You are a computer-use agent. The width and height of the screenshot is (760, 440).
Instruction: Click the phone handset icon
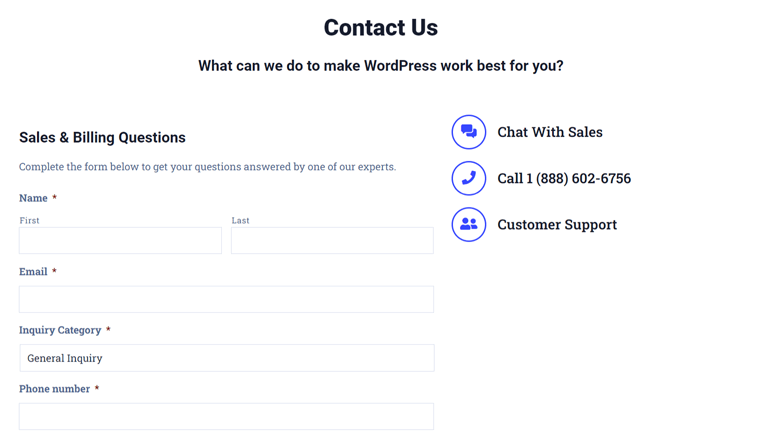469,178
